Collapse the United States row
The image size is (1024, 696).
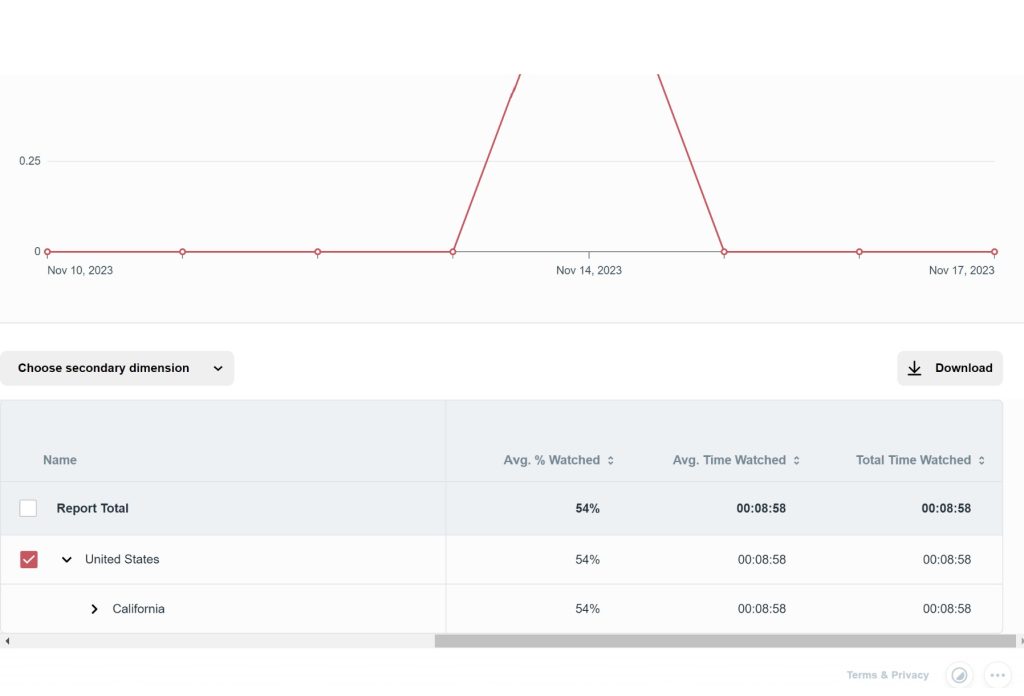click(x=67, y=560)
